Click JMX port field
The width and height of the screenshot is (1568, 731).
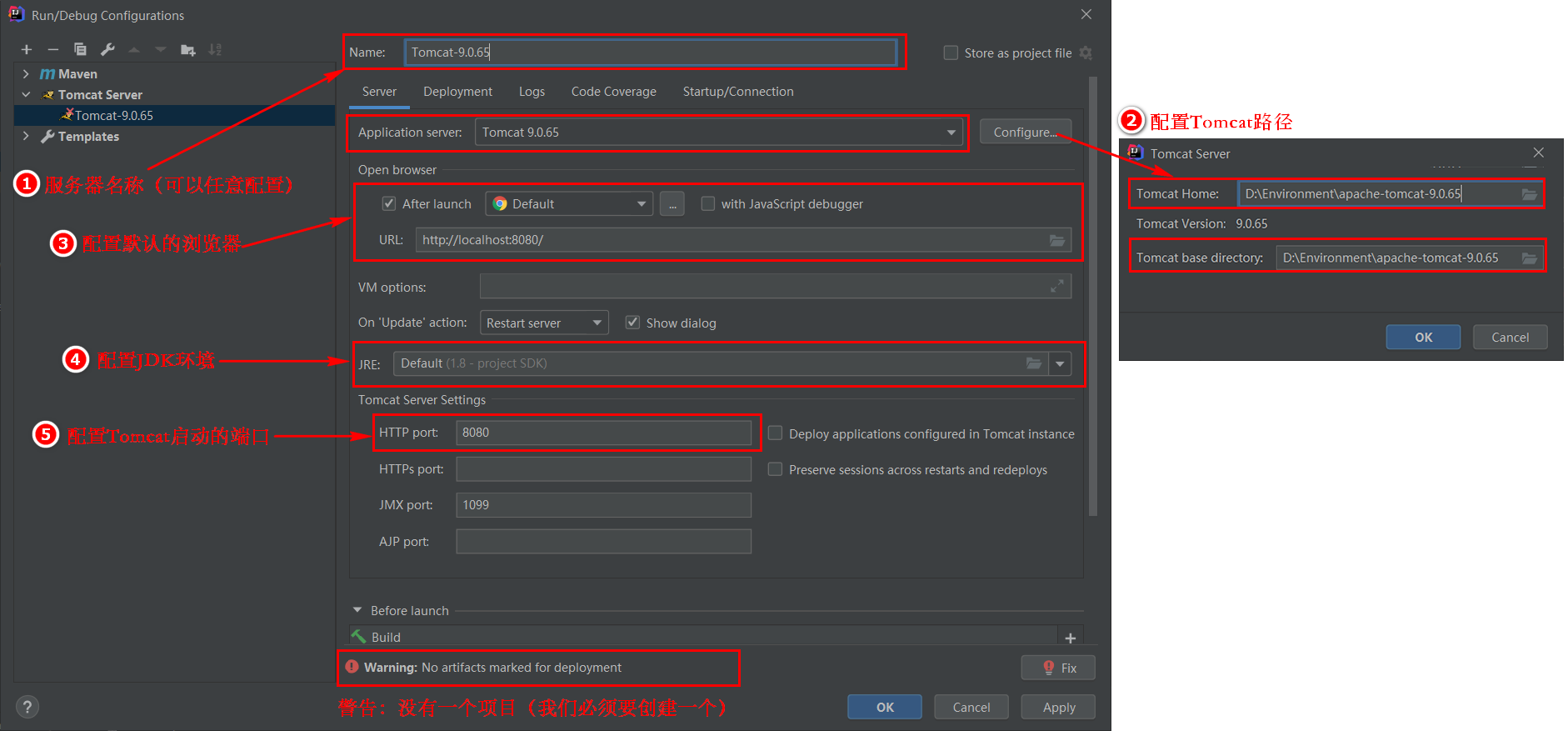(603, 505)
